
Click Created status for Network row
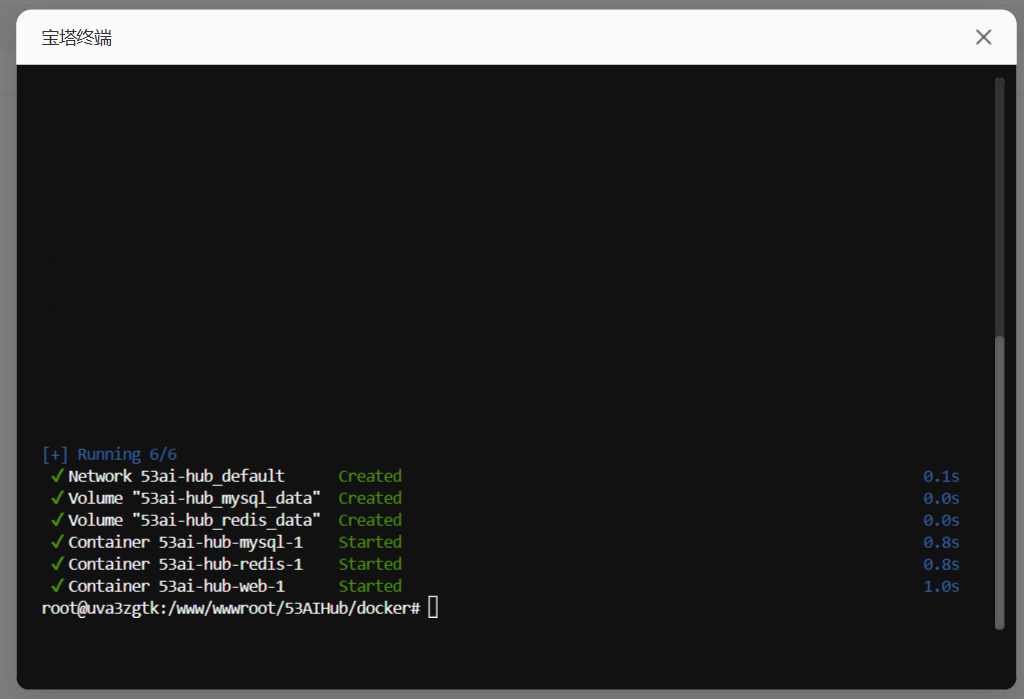pyautogui.click(x=370, y=476)
